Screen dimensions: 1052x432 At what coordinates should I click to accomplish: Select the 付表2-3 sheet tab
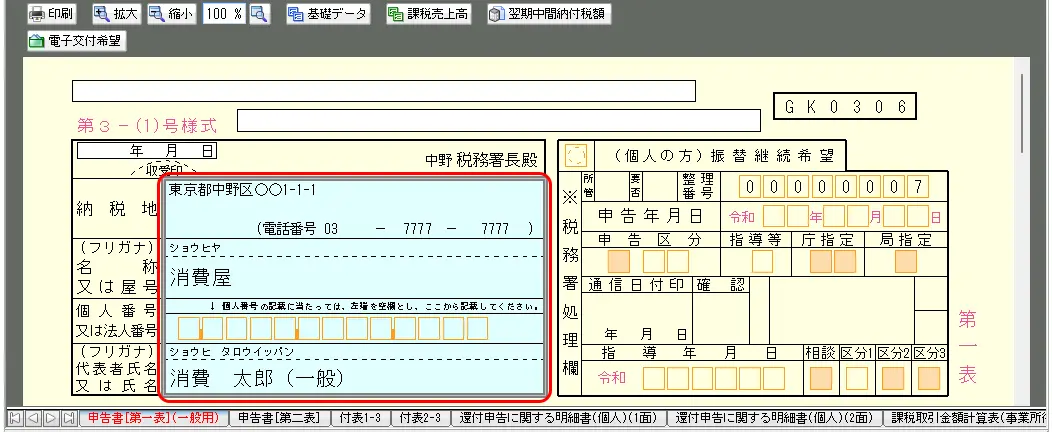420,418
